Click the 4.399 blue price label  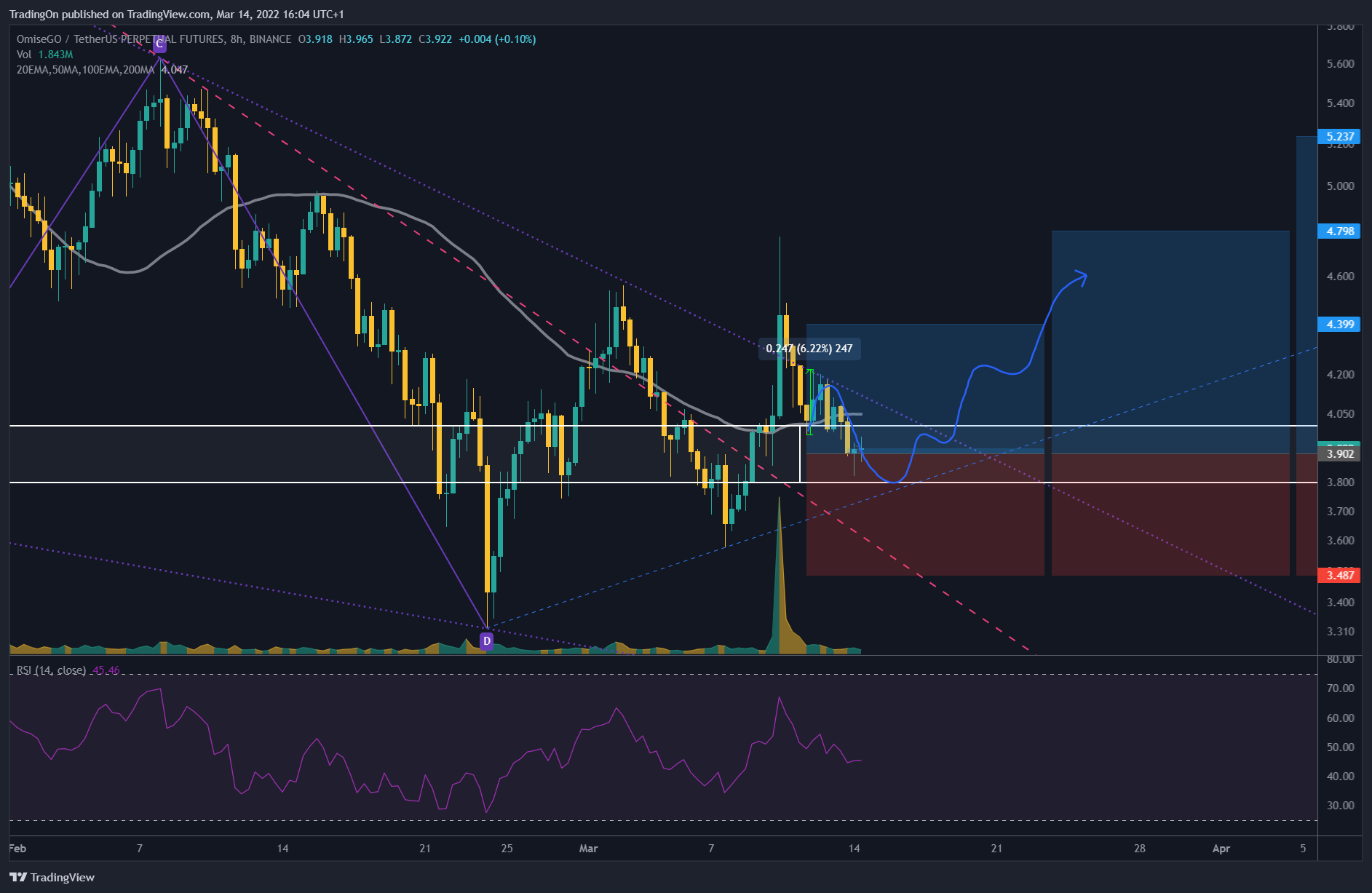click(x=1339, y=324)
